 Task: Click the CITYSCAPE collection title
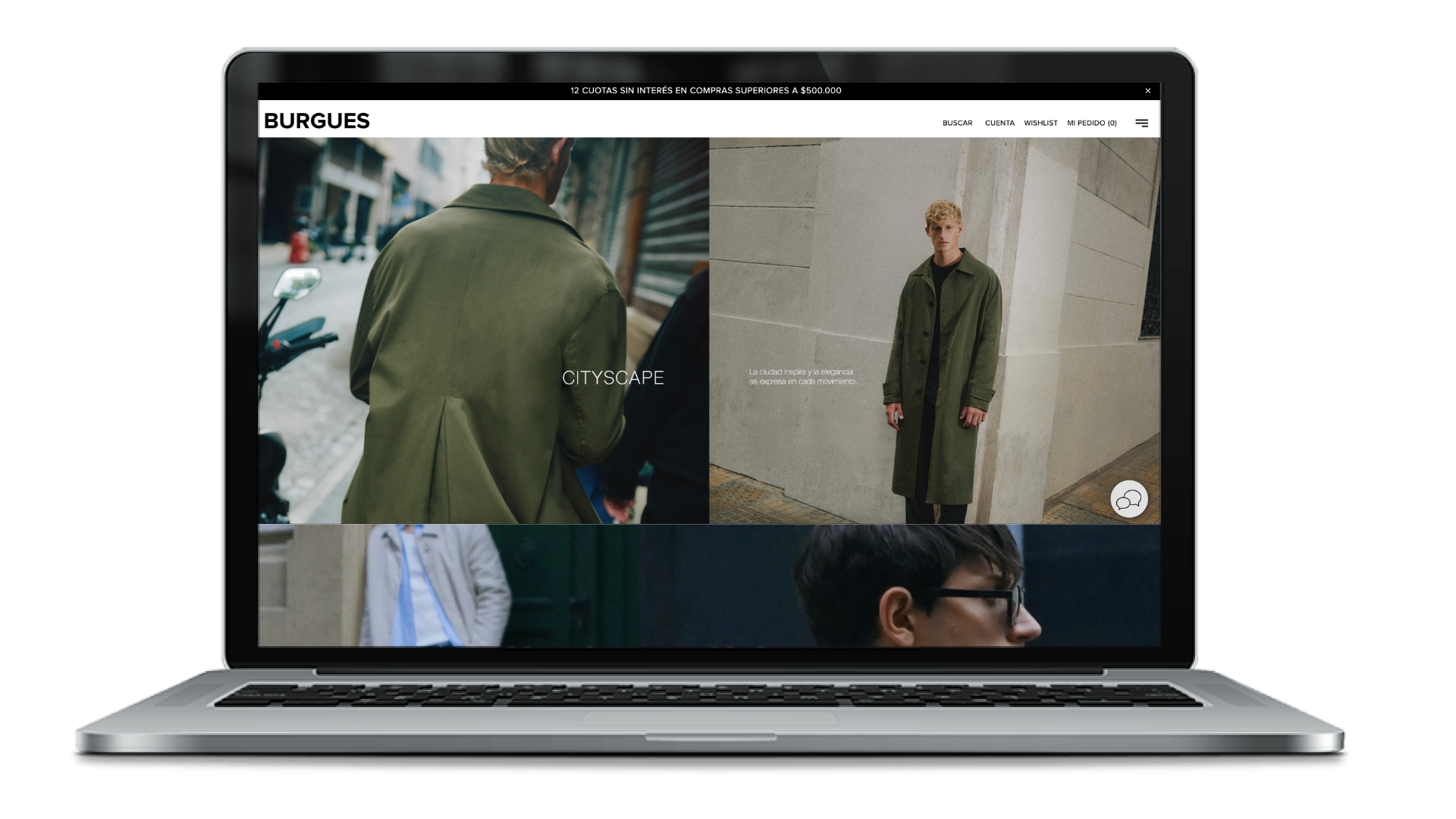[613, 378]
